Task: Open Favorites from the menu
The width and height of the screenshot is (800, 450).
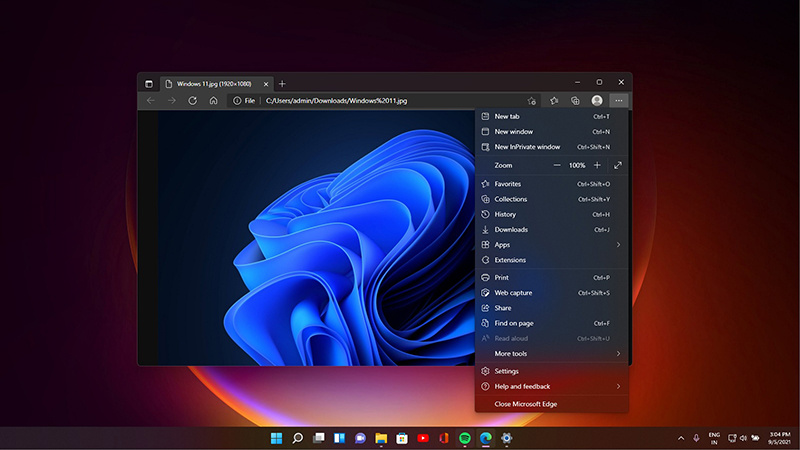Action: pyautogui.click(x=552, y=184)
